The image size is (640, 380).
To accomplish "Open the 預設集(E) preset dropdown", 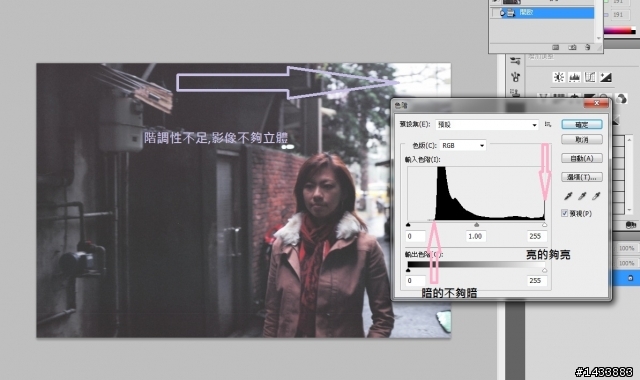I will [487, 124].
